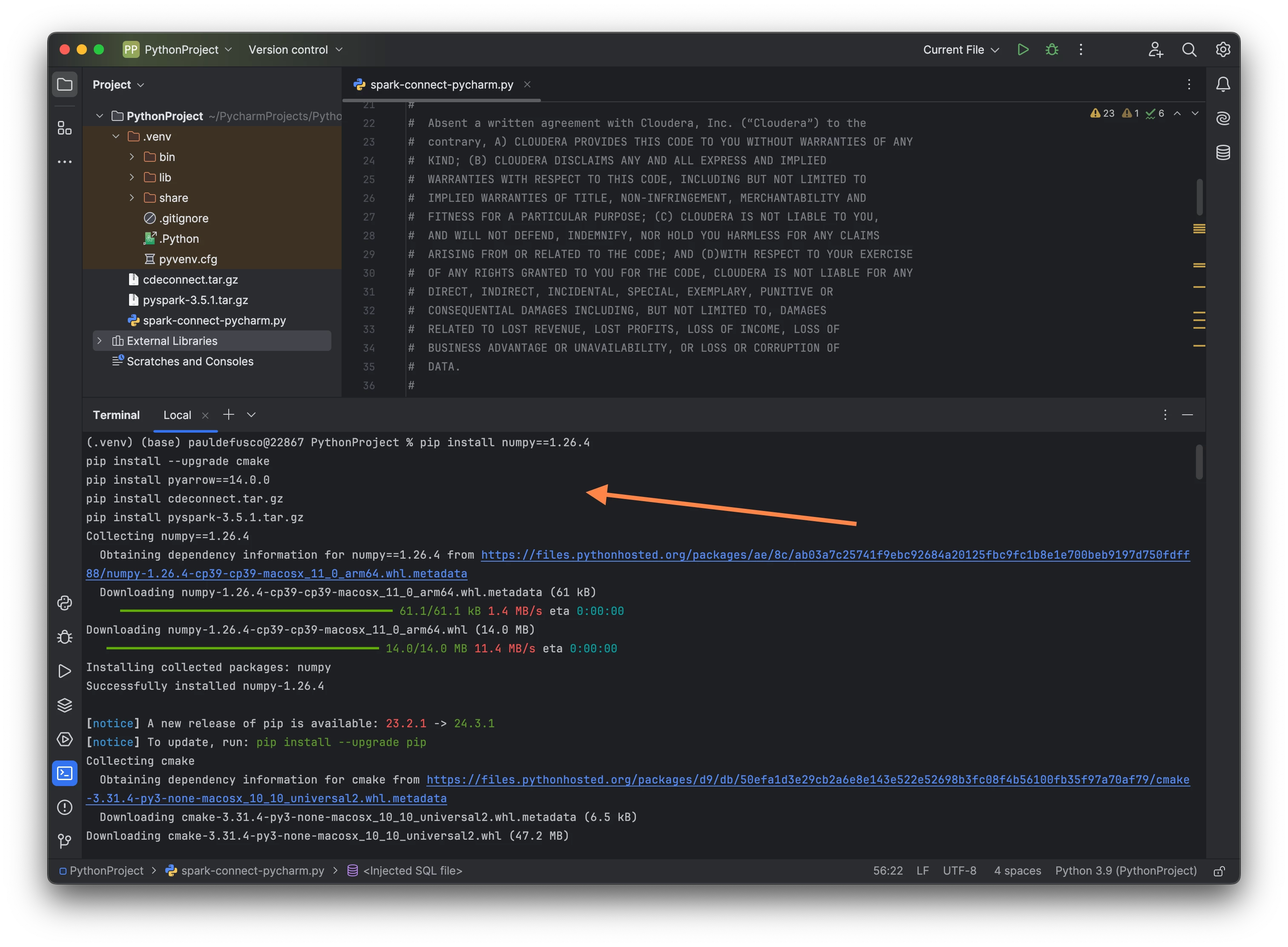Jump to next highlighted error arrow down

(1195, 114)
